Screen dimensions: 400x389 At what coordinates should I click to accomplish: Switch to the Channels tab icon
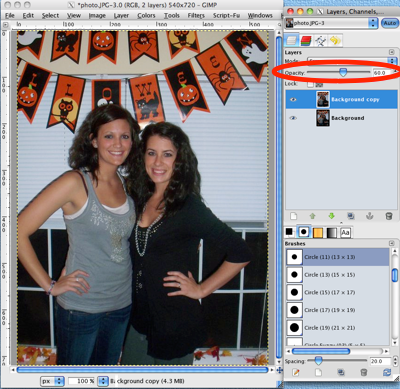coord(306,41)
